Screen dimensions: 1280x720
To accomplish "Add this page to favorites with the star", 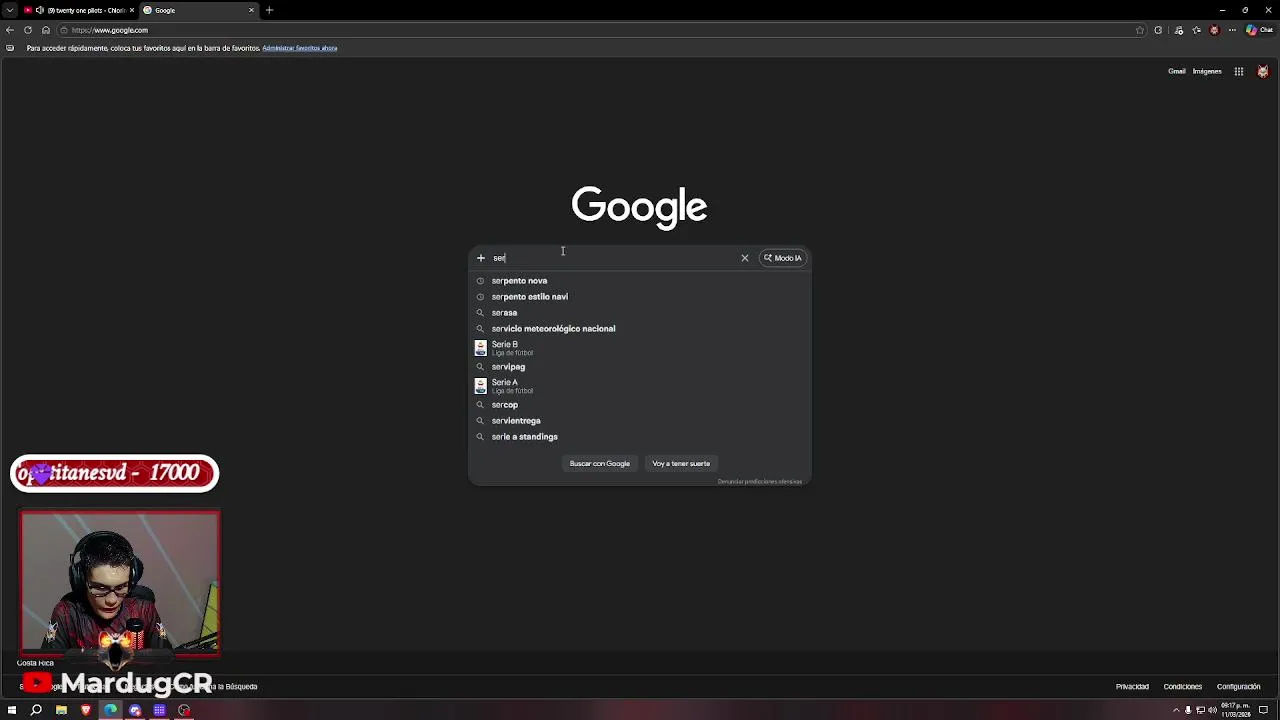I will [x=1140, y=30].
